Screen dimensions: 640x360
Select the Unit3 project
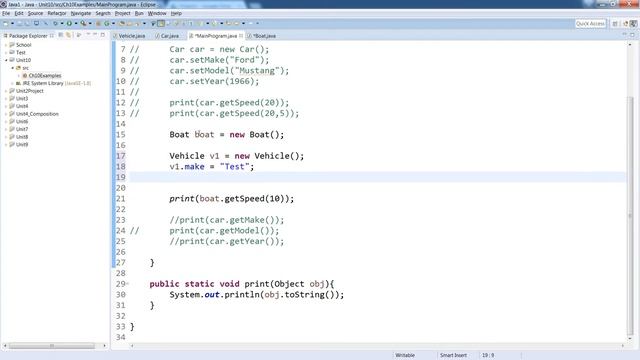click(x=22, y=98)
